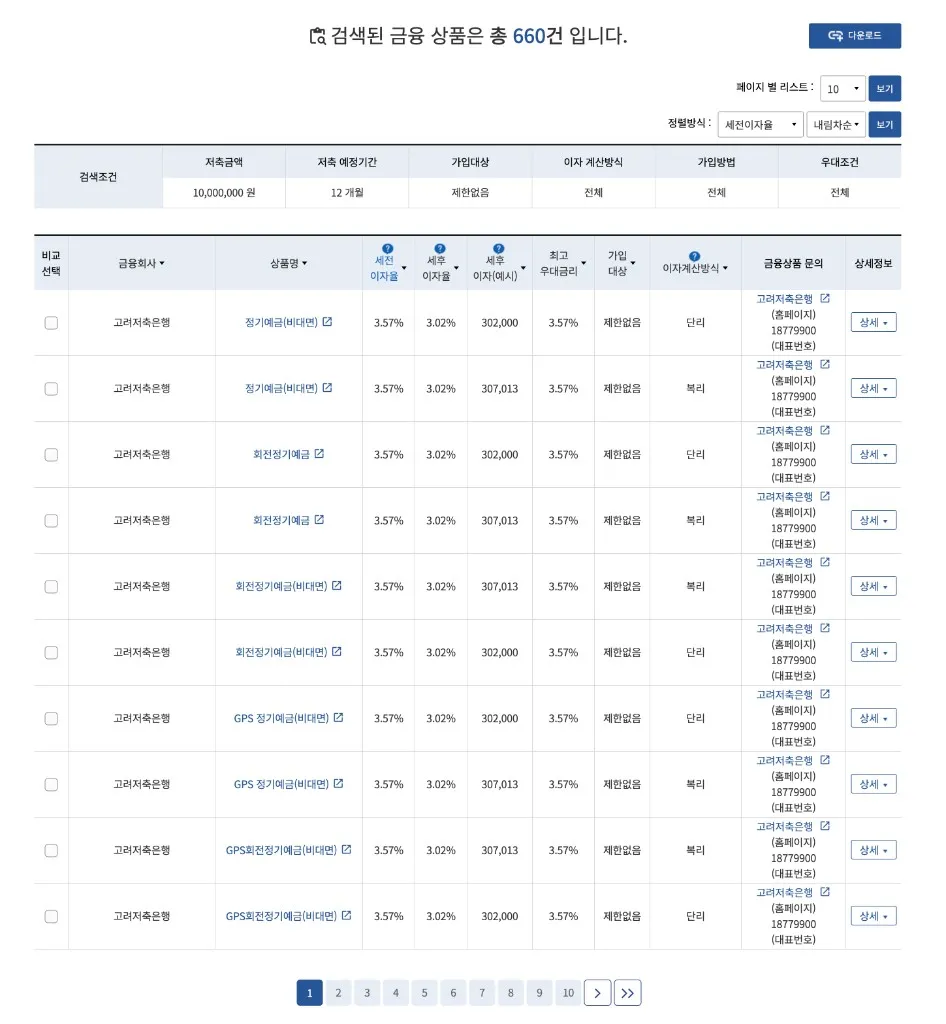Expand 상세 details for GPS회전정기예금(비대면) 단리 row
Viewport: 946px width, 1024px height.
(x=874, y=916)
